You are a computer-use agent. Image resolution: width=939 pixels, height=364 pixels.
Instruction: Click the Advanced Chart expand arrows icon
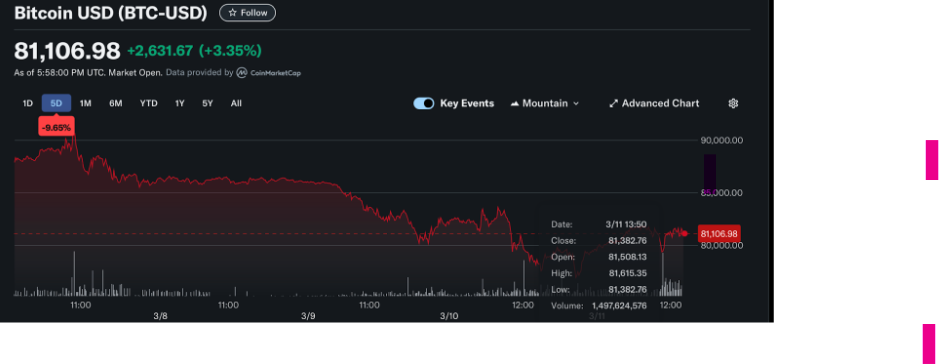[613, 104]
